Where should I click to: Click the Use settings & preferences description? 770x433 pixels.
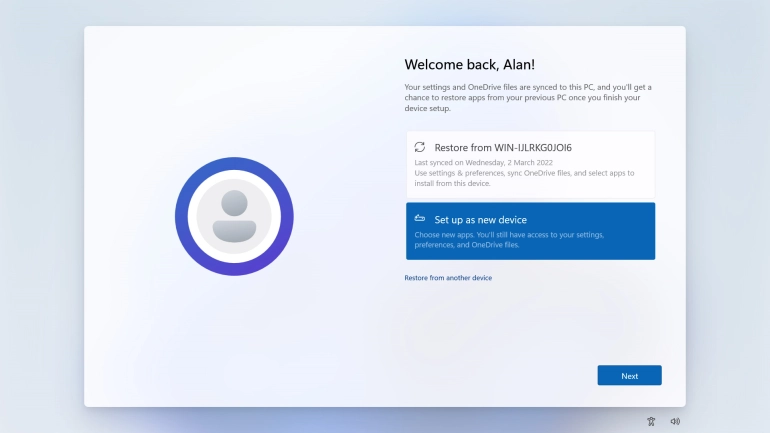coord(524,178)
